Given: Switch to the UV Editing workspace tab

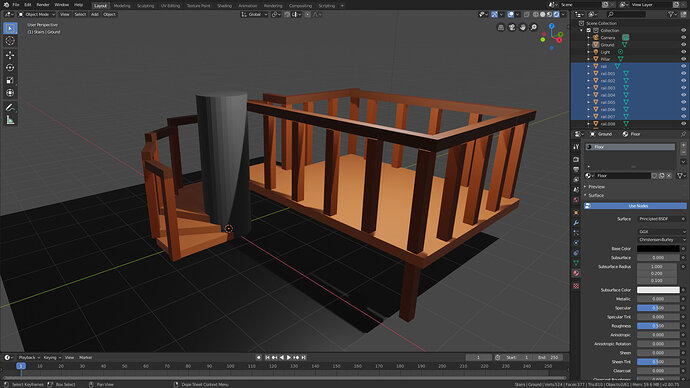Looking at the screenshot, I should tap(170, 6).
